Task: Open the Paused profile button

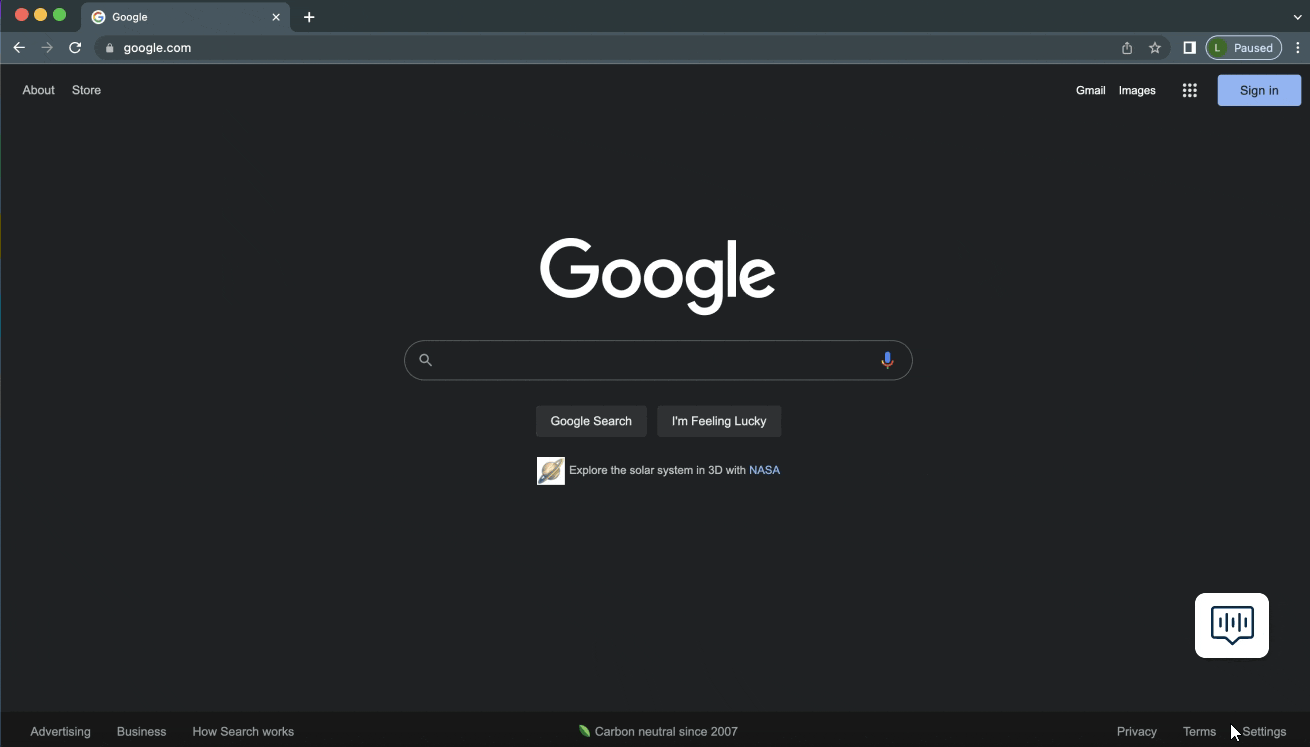Action: (x=1244, y=48)
